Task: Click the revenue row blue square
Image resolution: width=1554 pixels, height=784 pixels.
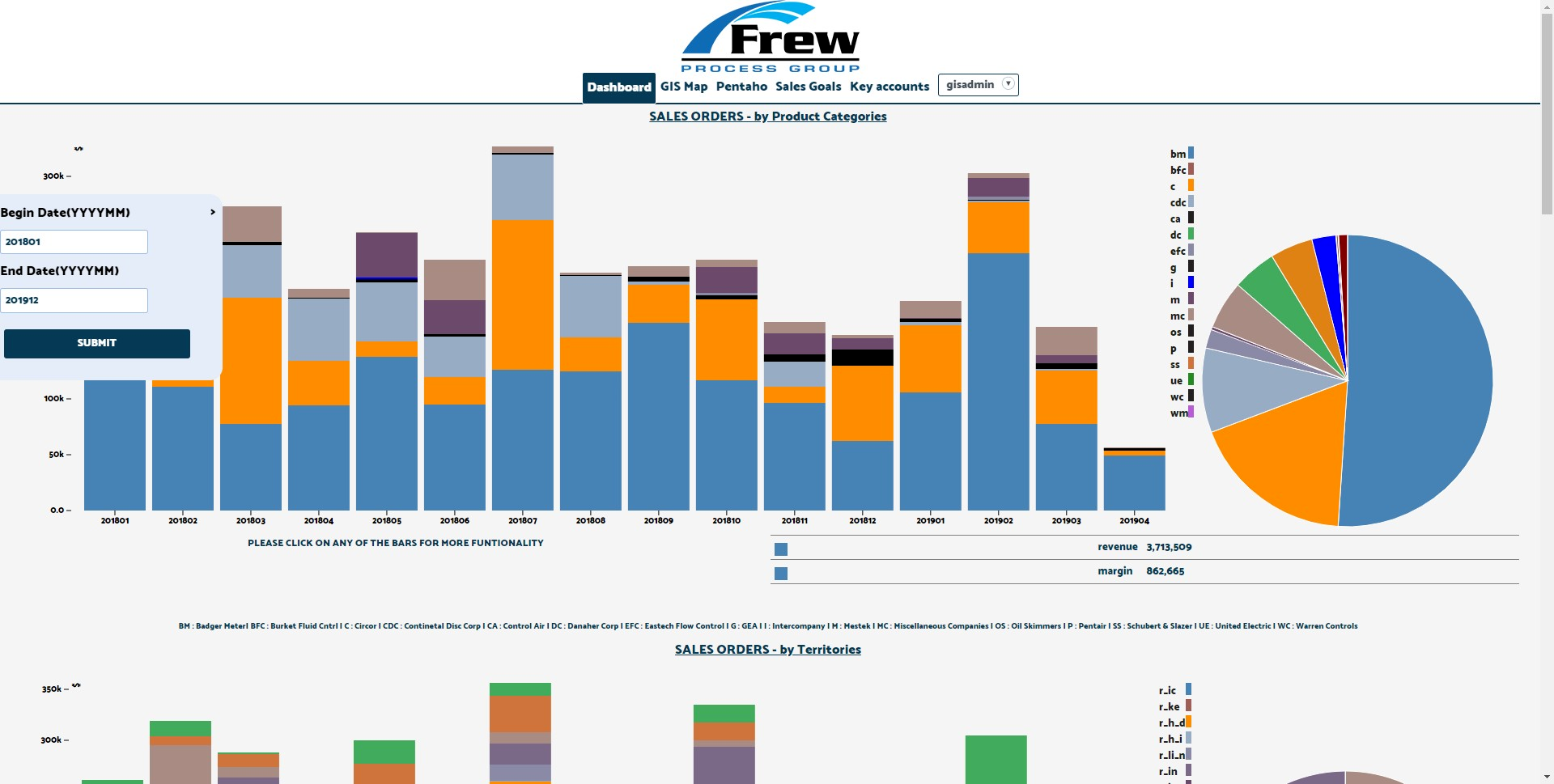Action: pyautogui.click(x=781, y=549)
